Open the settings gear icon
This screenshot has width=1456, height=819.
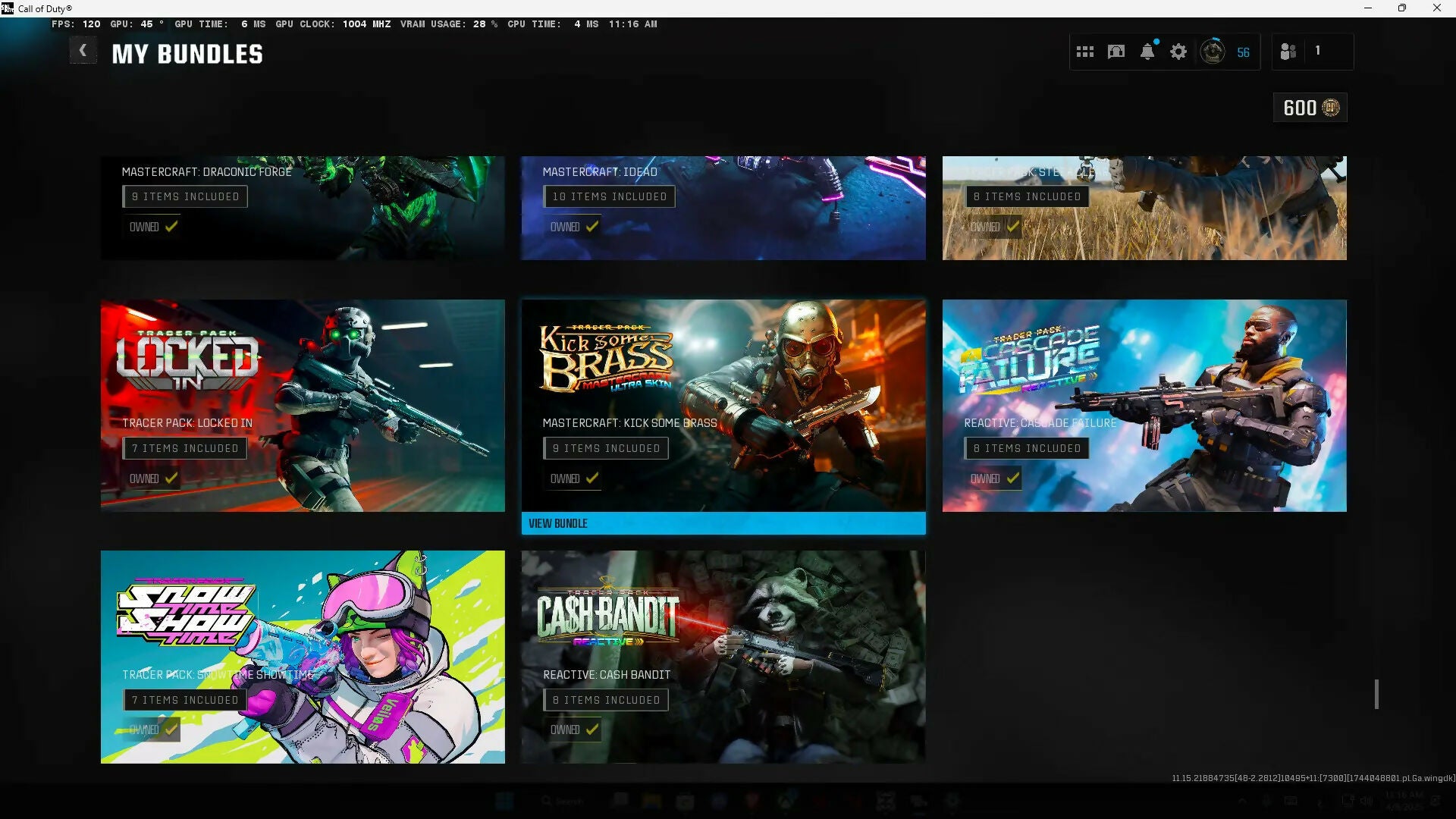[x=1178, y=52]
